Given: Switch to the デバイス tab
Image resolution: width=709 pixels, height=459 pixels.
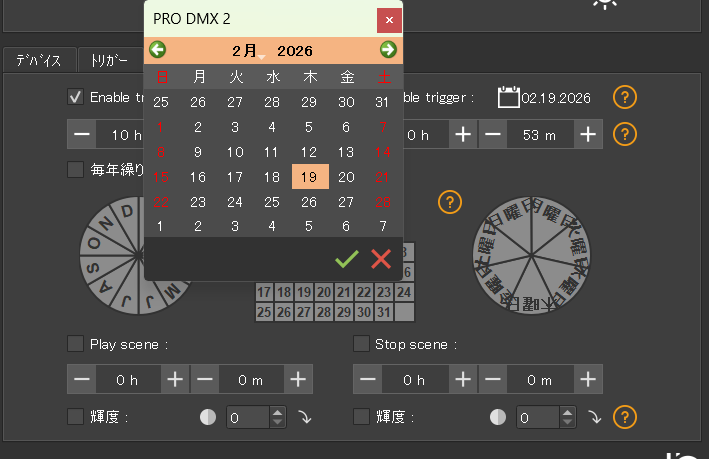Looking at the screenshot, I should pyautogui.click(x=38, y=60).
